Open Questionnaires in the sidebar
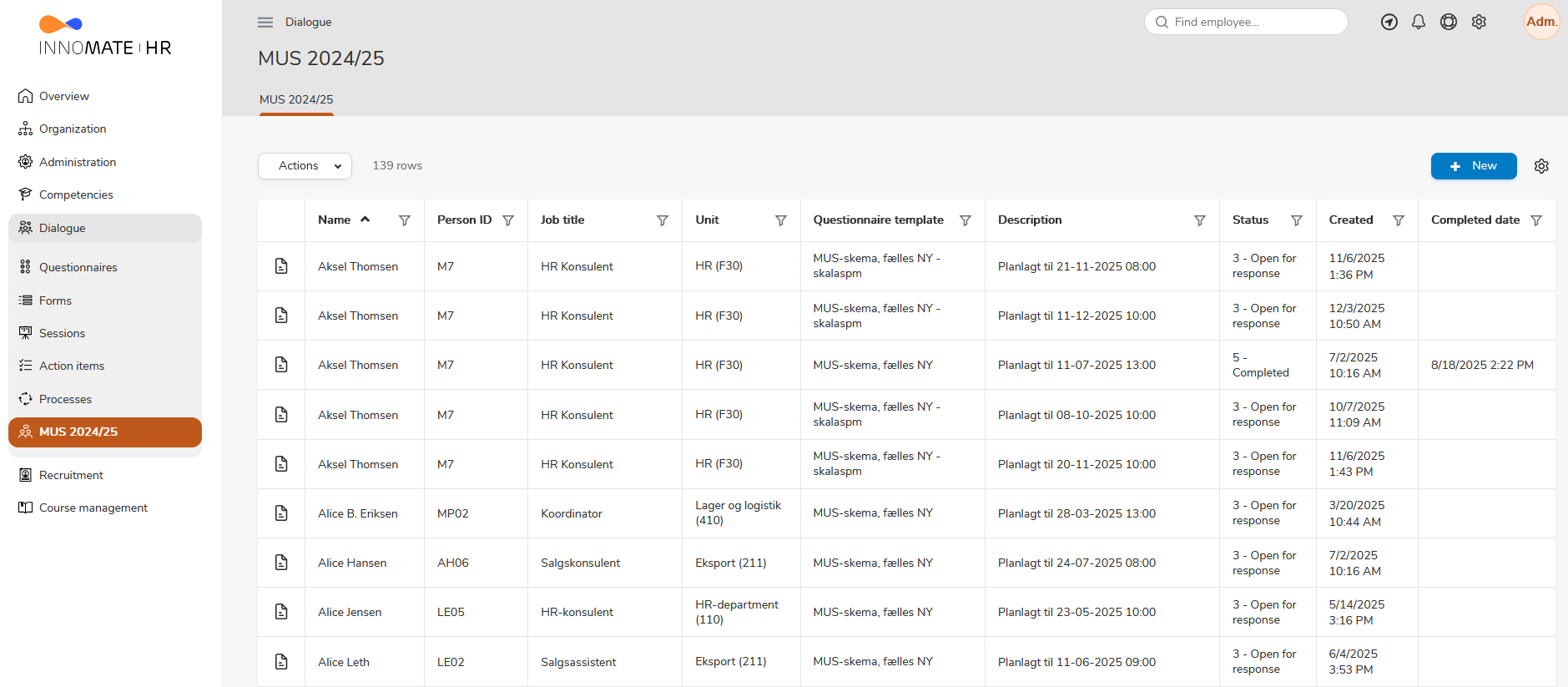This screenshot has width=1568, height=687. 78,267
